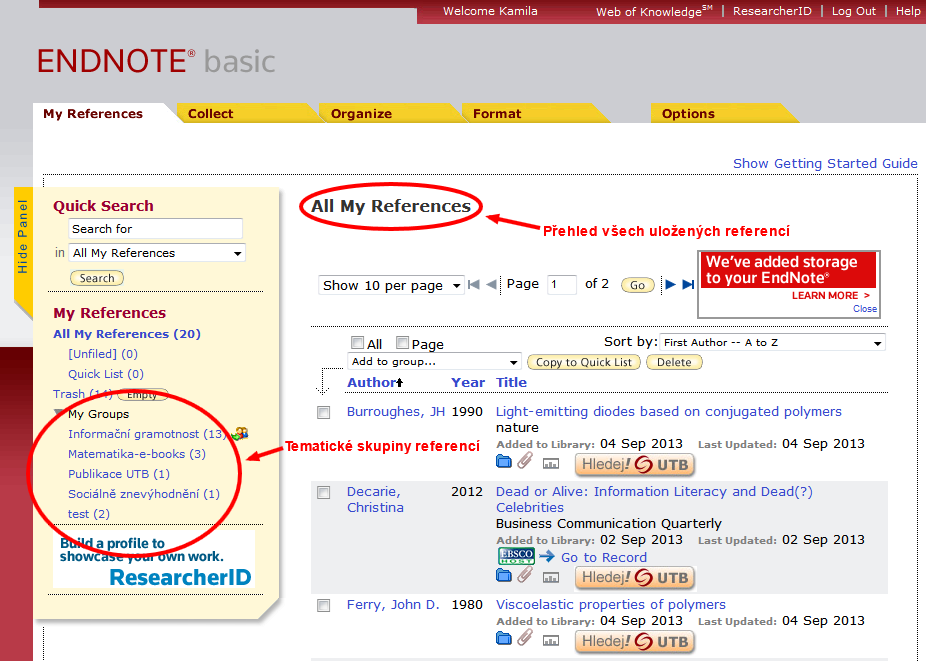Go to previous page arrow

pos(491,285)
